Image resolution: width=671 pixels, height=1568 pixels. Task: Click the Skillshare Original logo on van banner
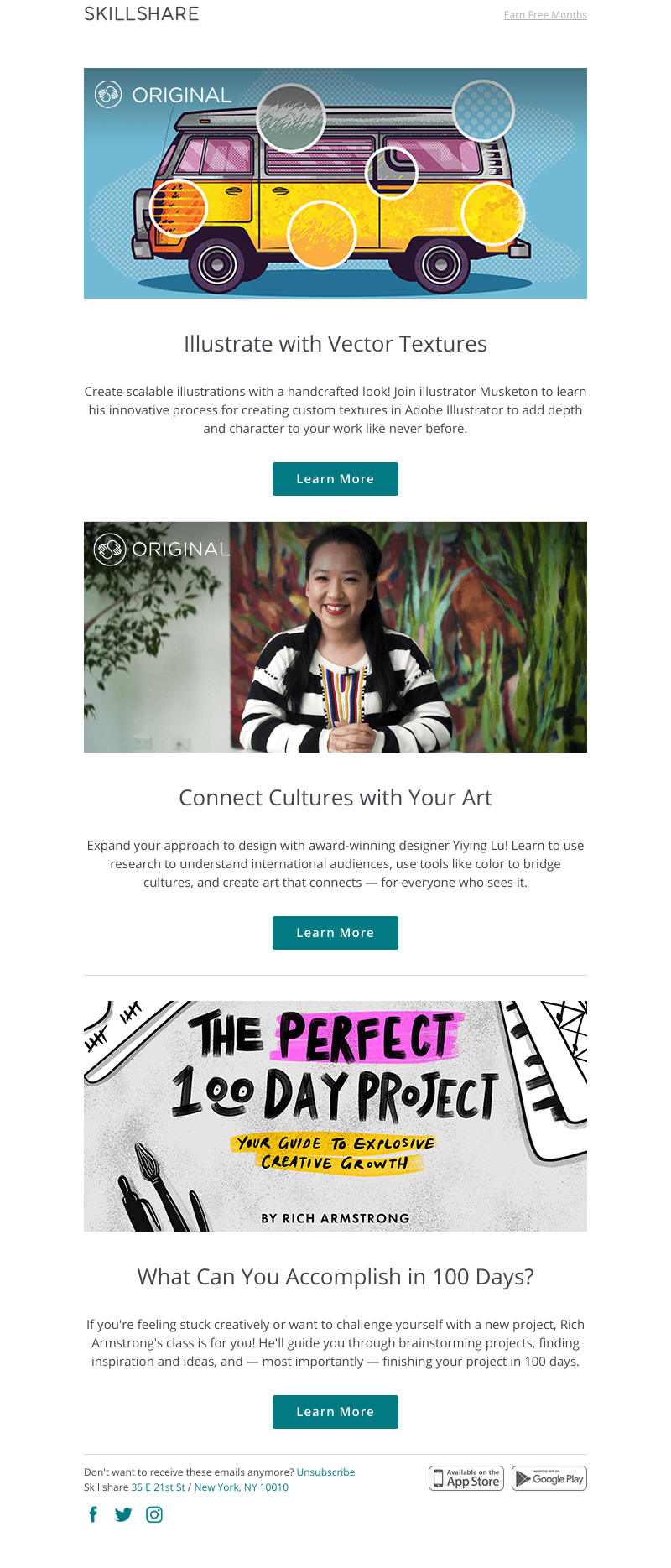click(x=163, y=95)
